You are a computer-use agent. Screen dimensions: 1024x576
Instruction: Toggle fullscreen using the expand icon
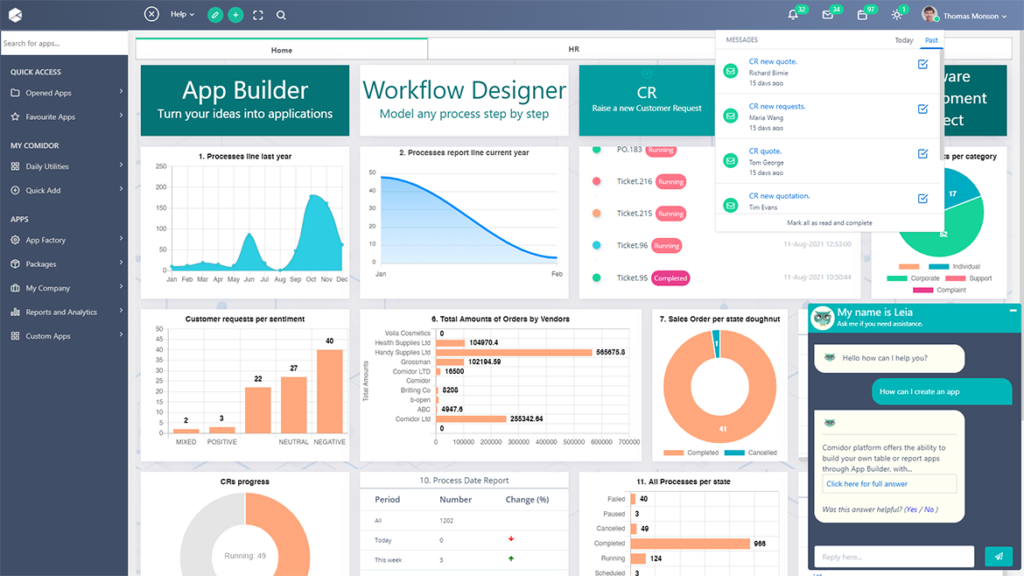coord(258,15)
